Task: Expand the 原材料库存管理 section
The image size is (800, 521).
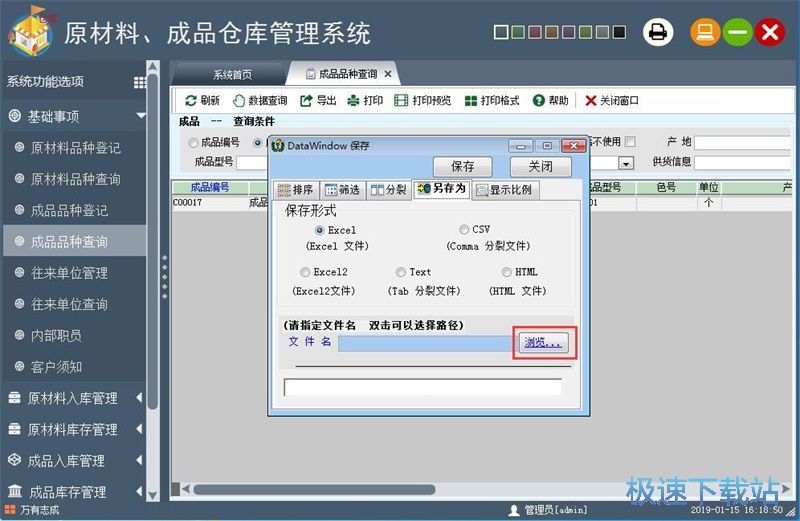Action: (x=139, y=429)
